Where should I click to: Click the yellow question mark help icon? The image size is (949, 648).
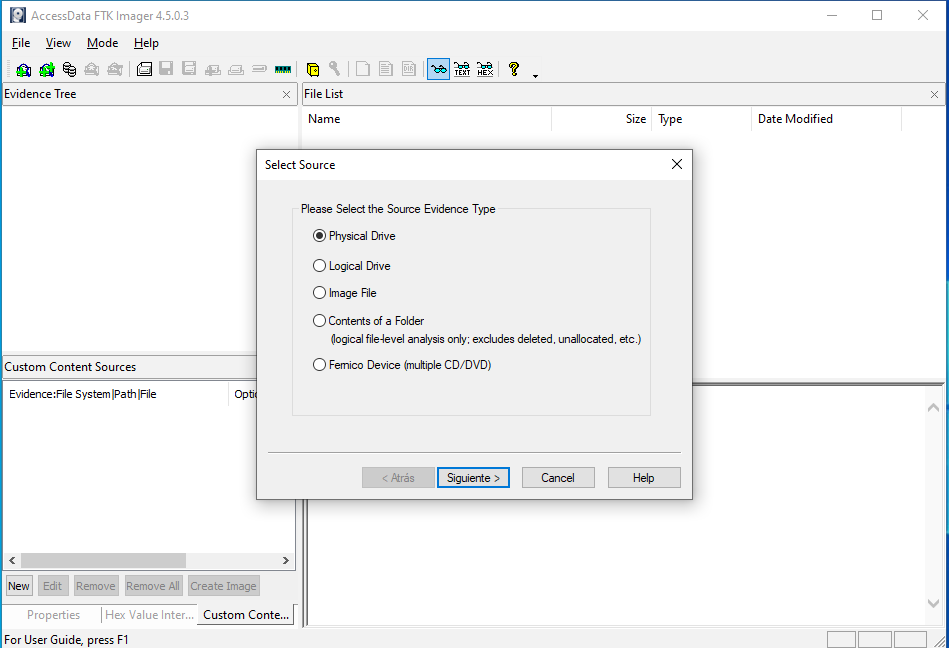[x=514, y=69]
